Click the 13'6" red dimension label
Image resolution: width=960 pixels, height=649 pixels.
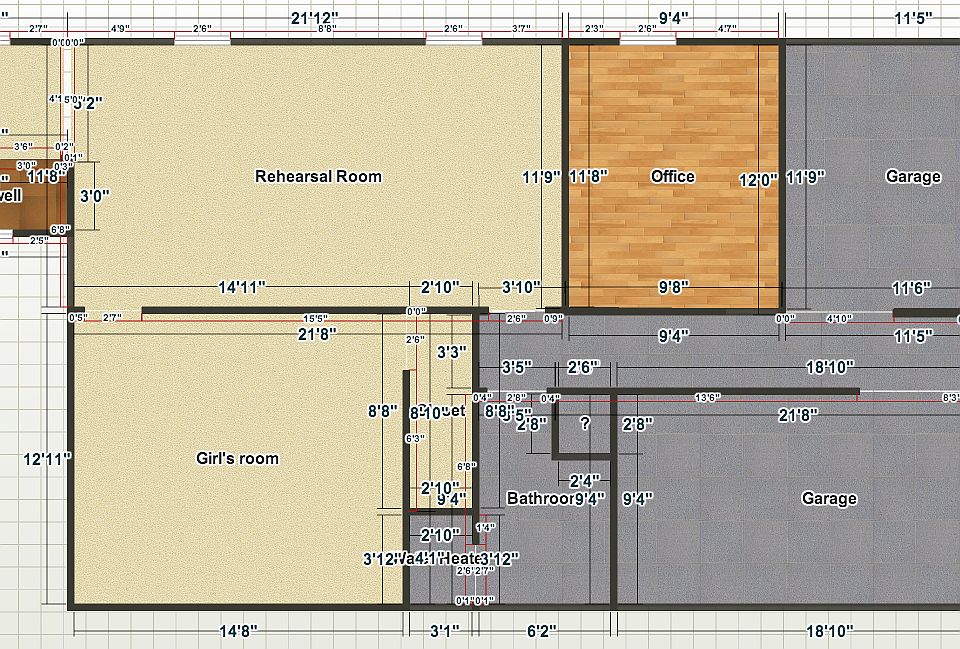coord(707,398)
